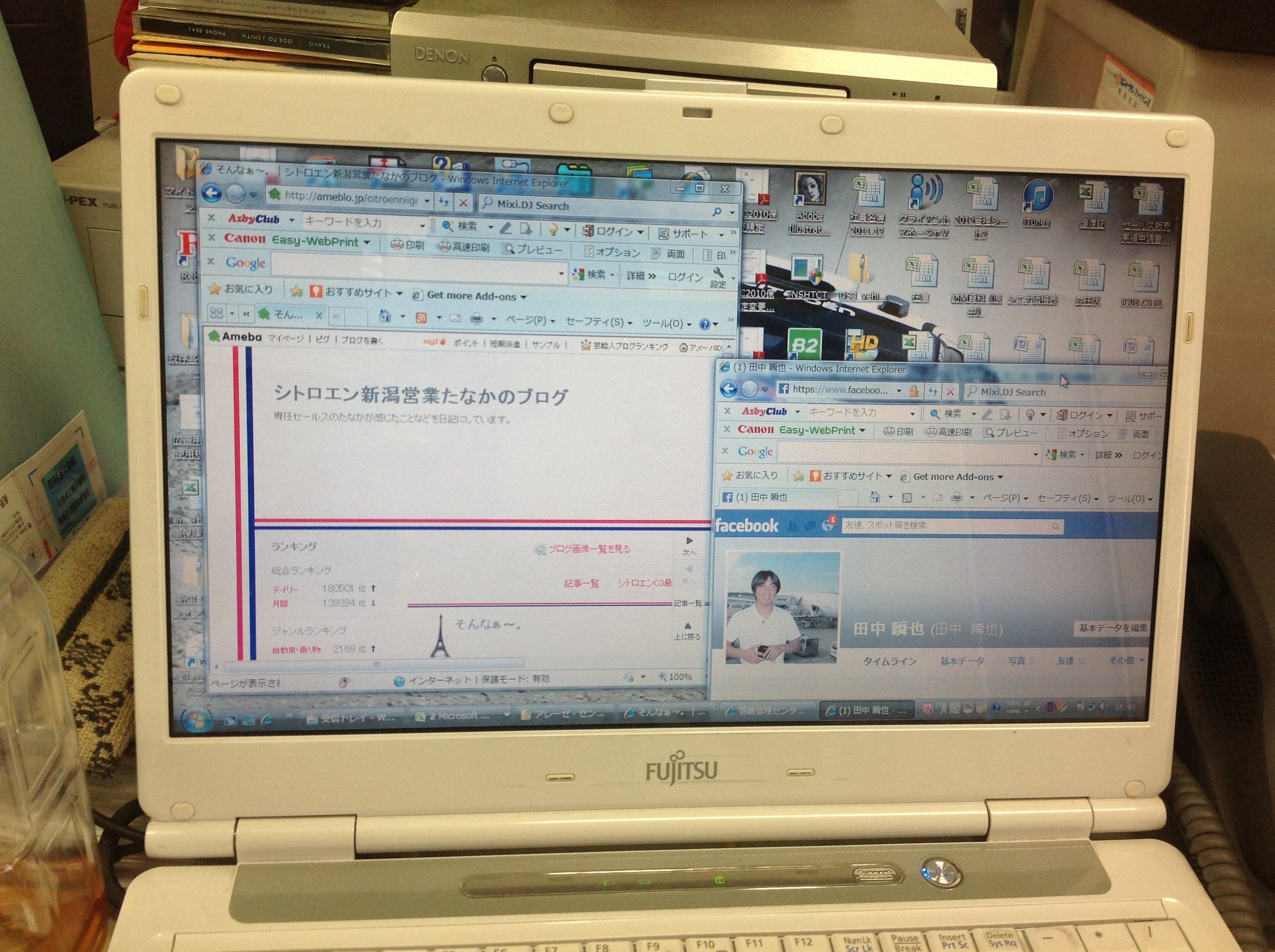Open 基本データ tab on Facebook profile
This screenshot has width=1275, height=952.
(x=962, y=661)
